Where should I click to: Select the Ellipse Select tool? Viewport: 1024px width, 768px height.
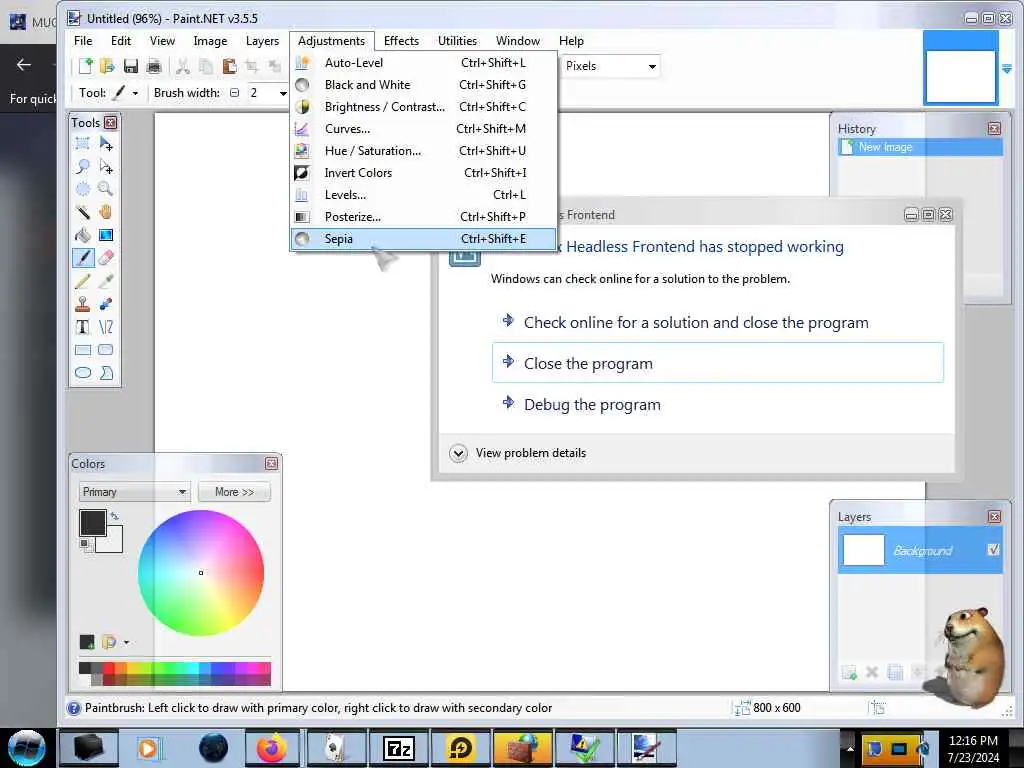click(x=83, y=189)
